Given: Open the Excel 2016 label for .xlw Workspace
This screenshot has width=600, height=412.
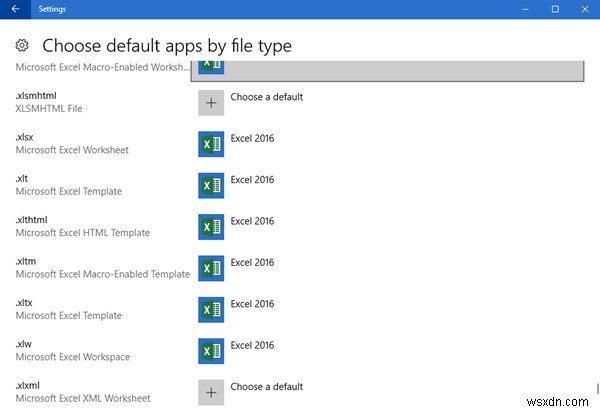Looking at the screenshot, I should 252,345.
